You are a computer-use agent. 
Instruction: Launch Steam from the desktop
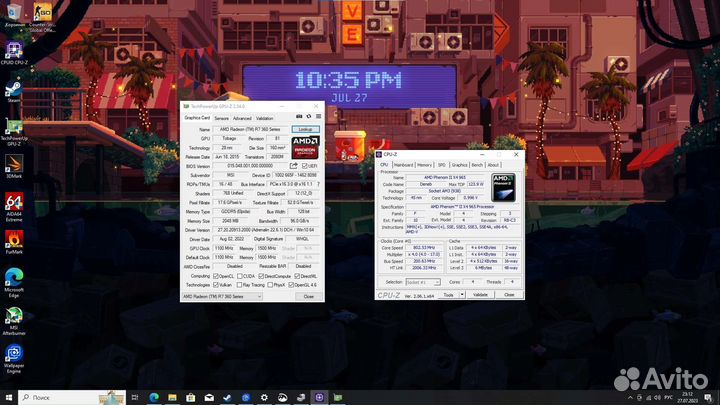(x=14, y=88)
